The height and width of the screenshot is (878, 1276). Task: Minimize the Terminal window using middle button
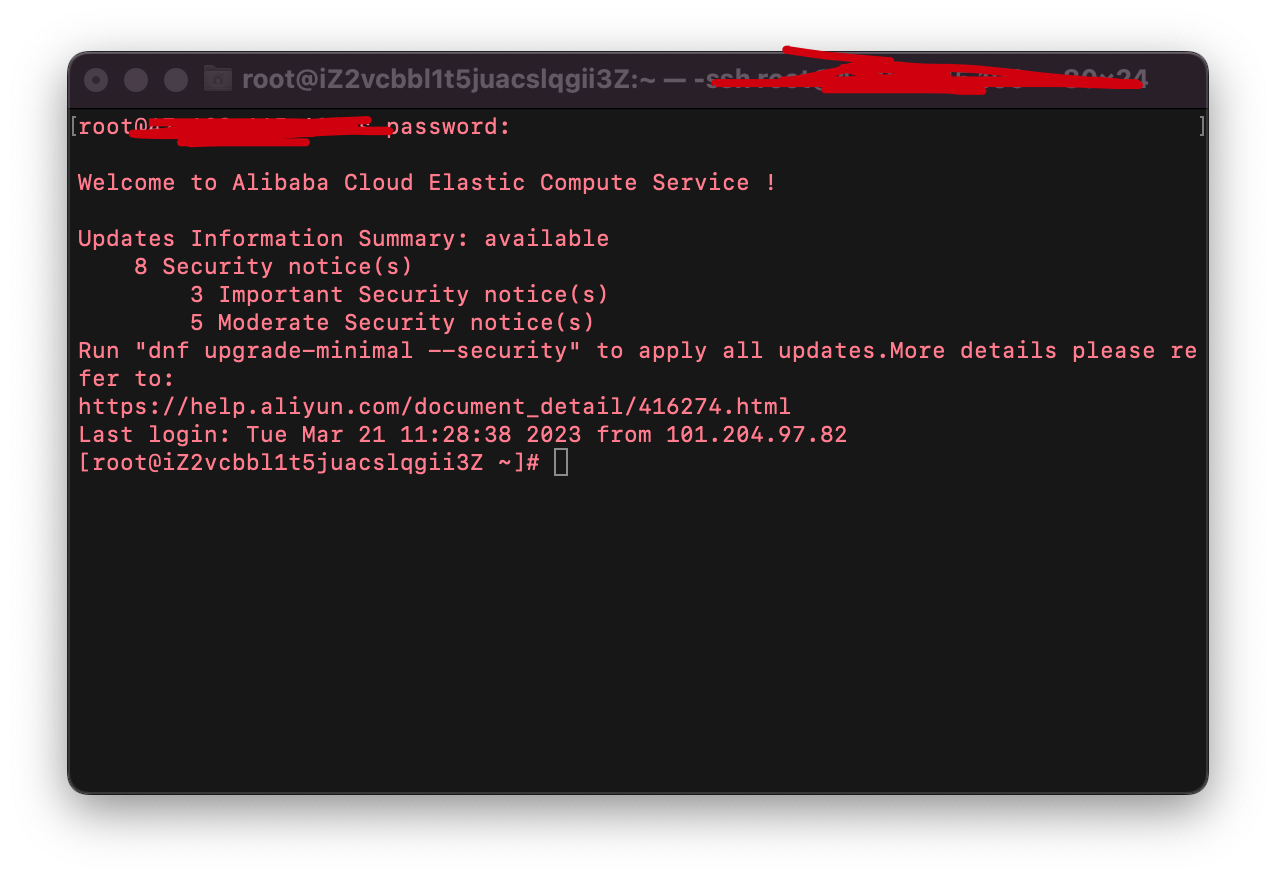tap(136, 80)
